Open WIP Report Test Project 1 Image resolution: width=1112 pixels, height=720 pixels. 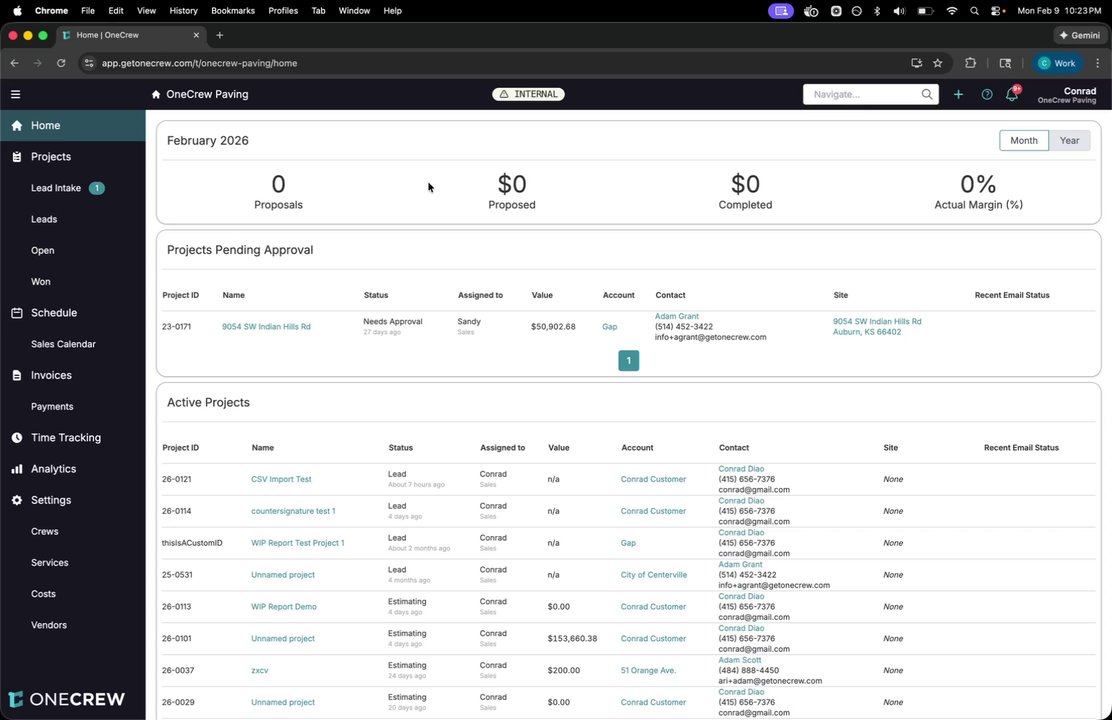click(297, 543)
